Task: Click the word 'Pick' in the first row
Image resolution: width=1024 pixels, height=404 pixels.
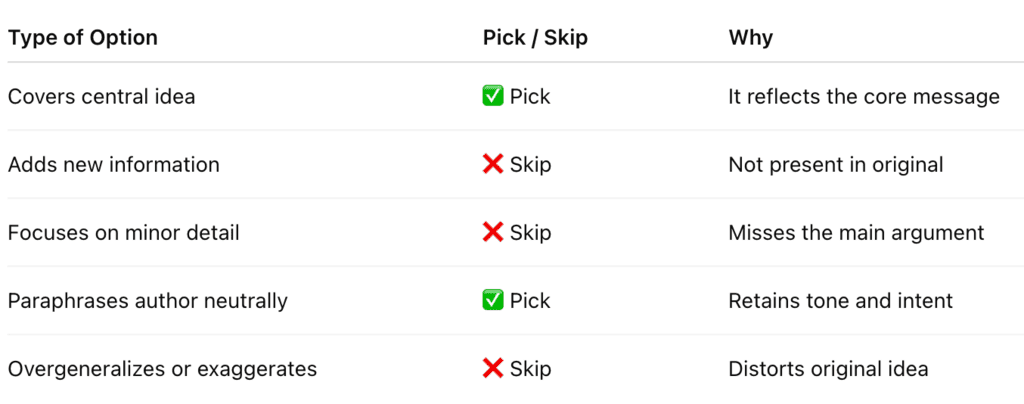Action: (530, 97)
